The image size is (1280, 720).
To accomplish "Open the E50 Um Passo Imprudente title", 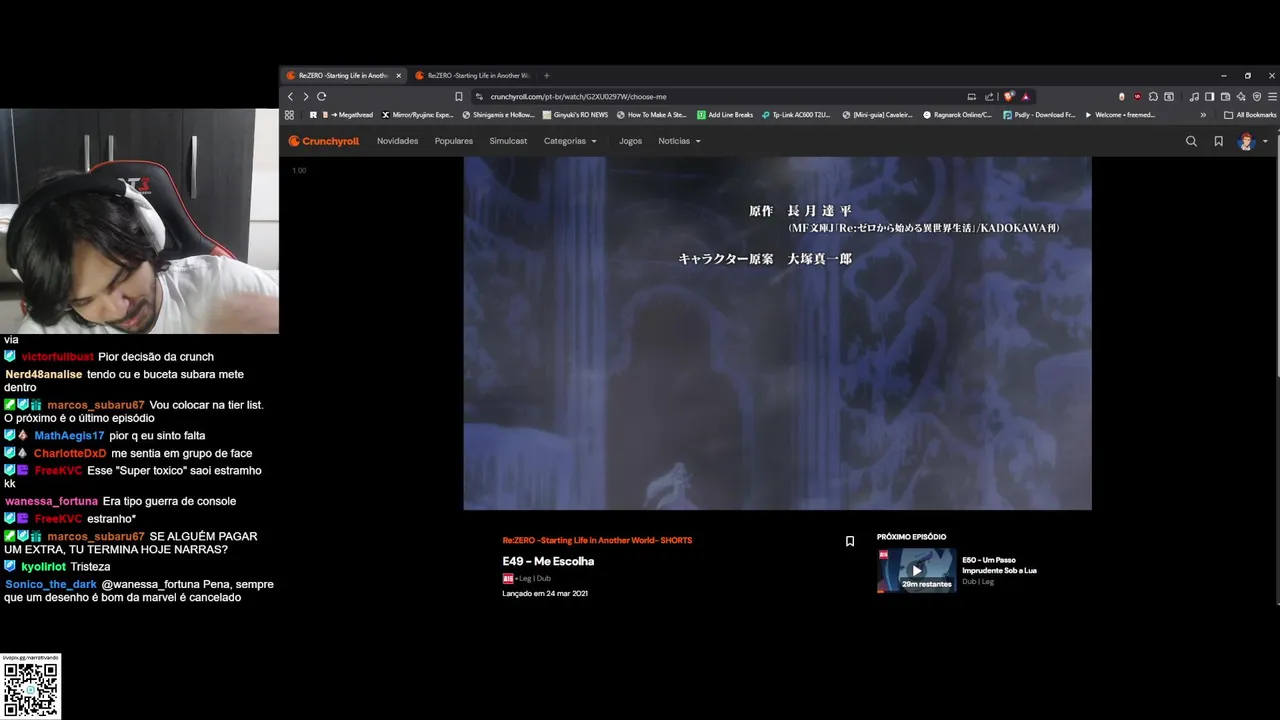I will pos(999,565).
